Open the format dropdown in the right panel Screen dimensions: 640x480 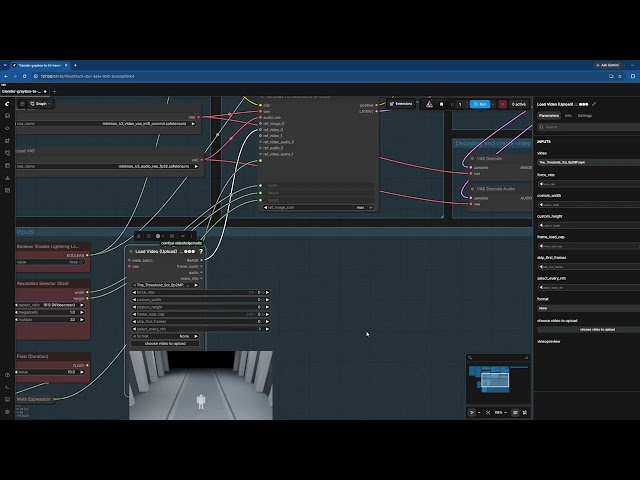click(x=589, y=308)
